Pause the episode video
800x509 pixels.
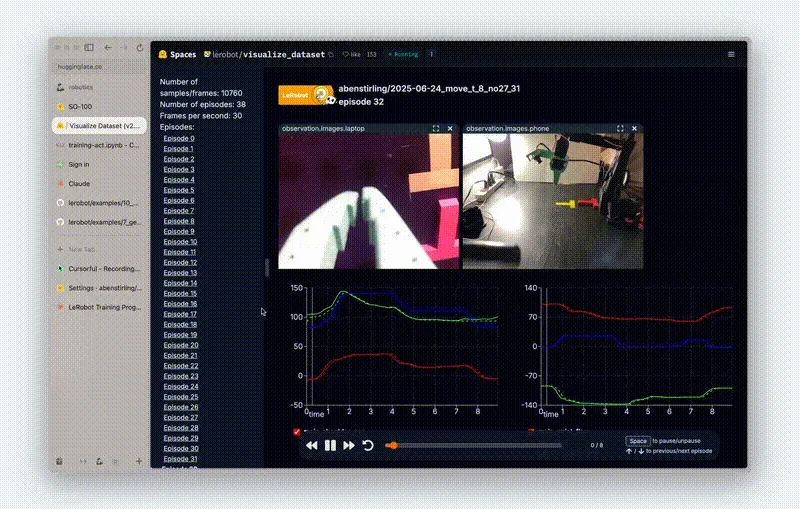coord(331,446)
